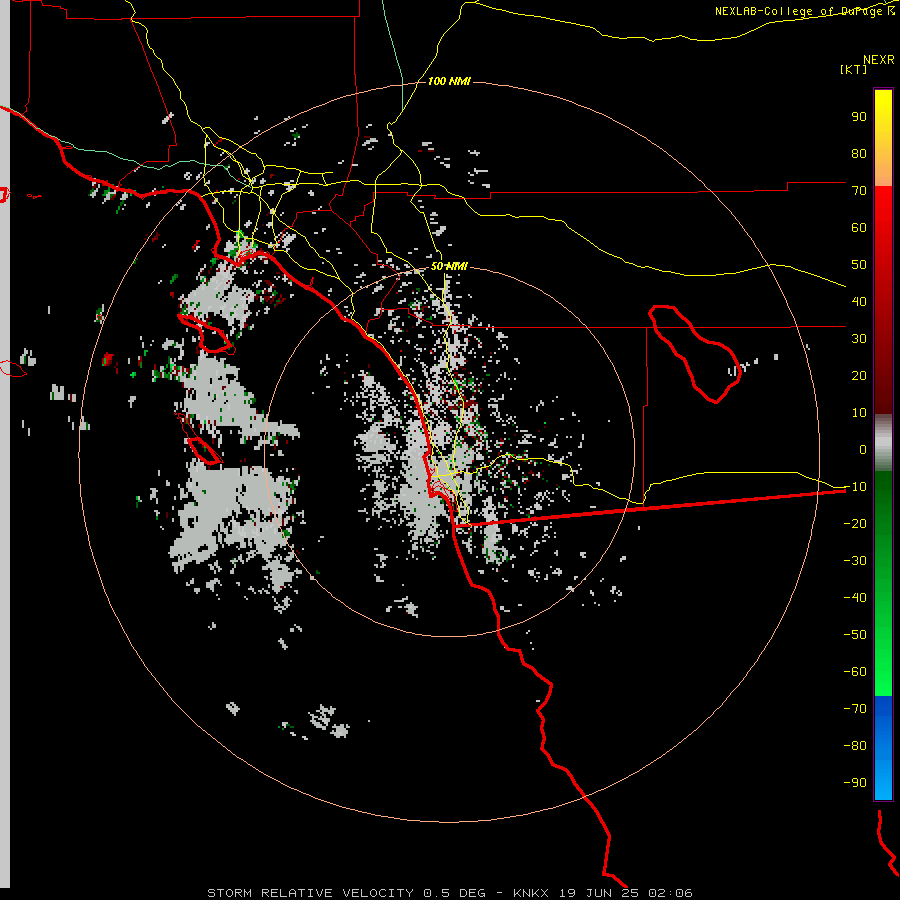This screenshot has height=900, width=900.
Task: Click the 40 value on velocity scale
Action: tap(859, 301)
